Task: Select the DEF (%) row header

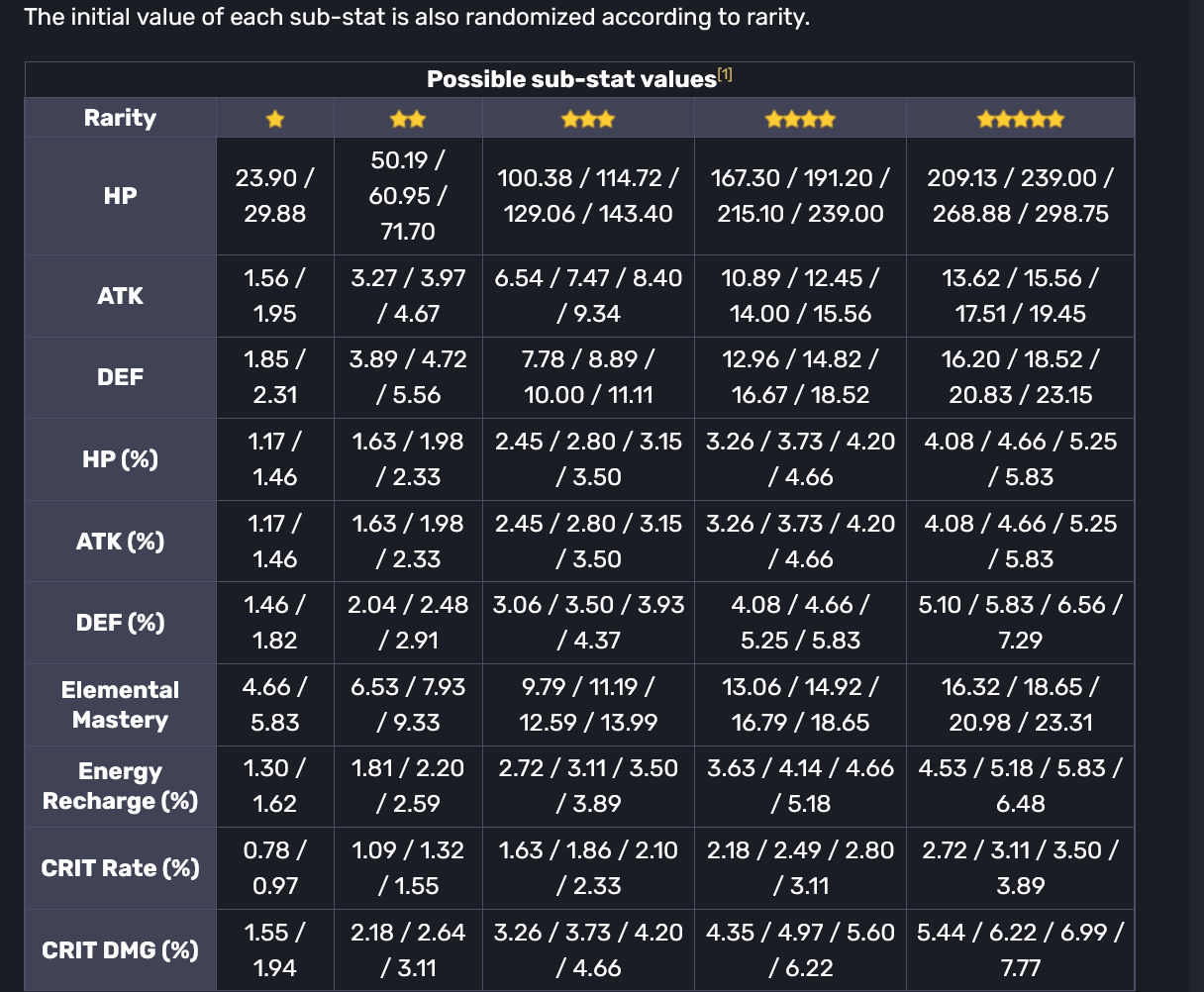Action: 120,623
